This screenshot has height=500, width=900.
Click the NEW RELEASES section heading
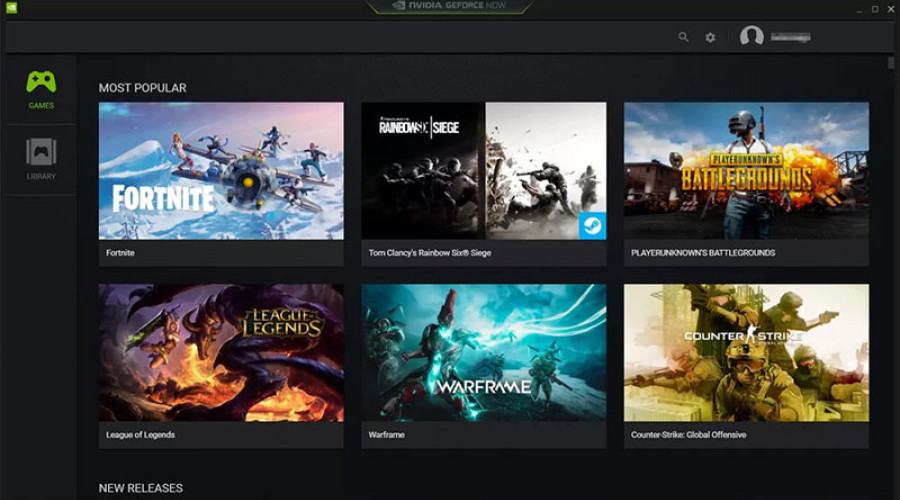tap(141, 488)
